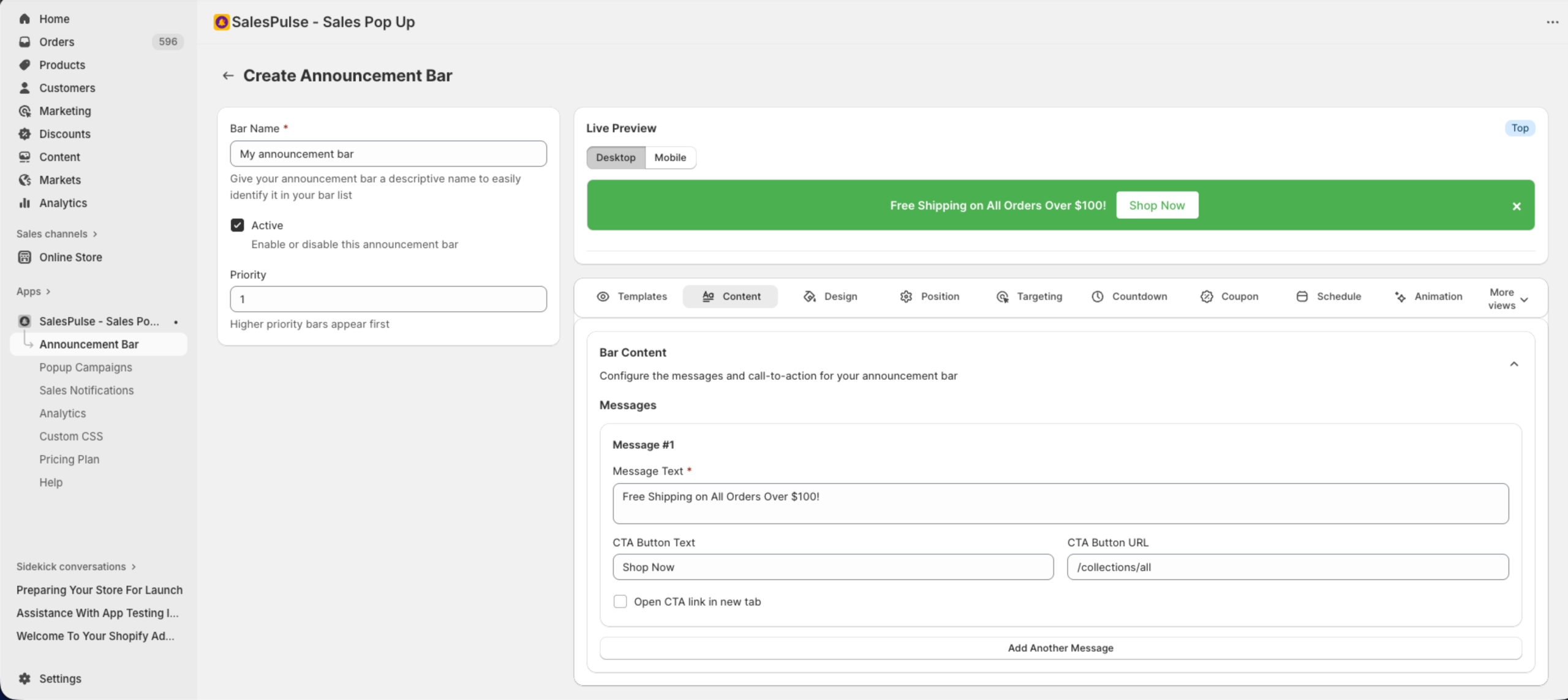Switch to the Mobile preview tab
The height and width of the screenshot is (700, 1568).
[671, 157]
